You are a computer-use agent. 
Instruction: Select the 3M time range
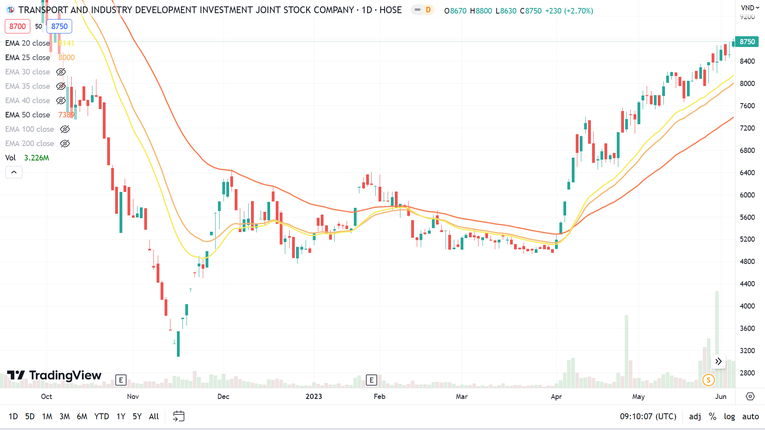point(64,416)
